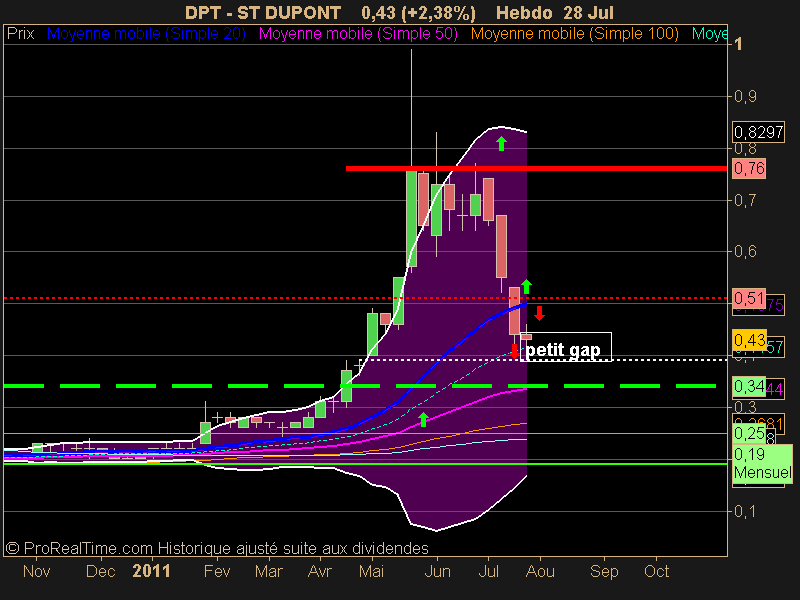
Task: Click "Jul" on the time axis
Action: click(488, 571)
